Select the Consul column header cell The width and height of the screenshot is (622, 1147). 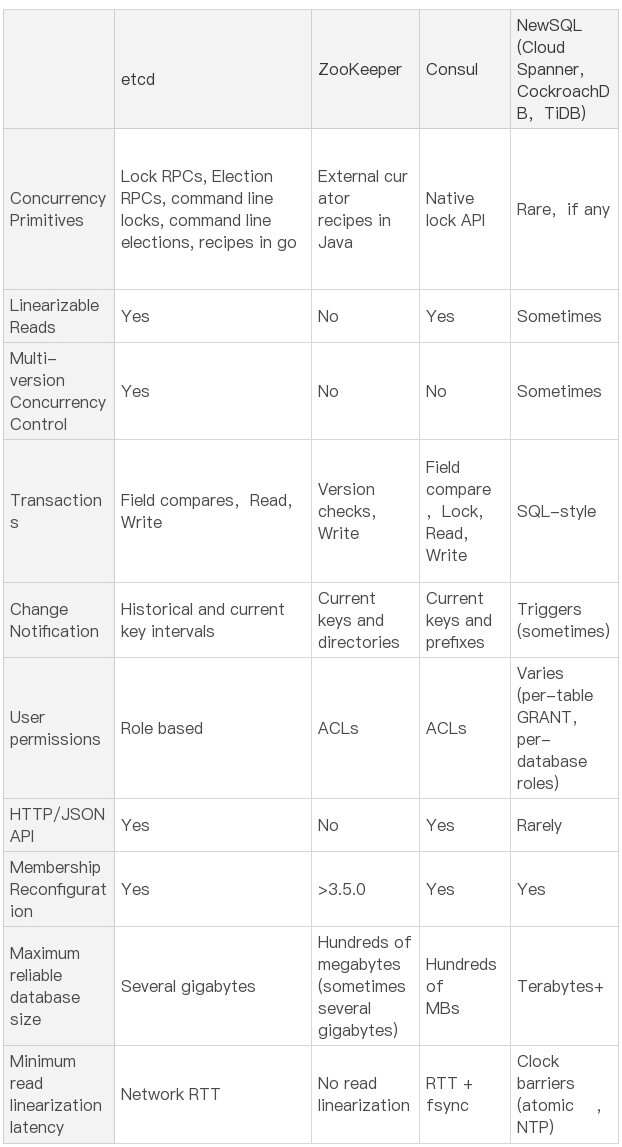click(452, 69)
